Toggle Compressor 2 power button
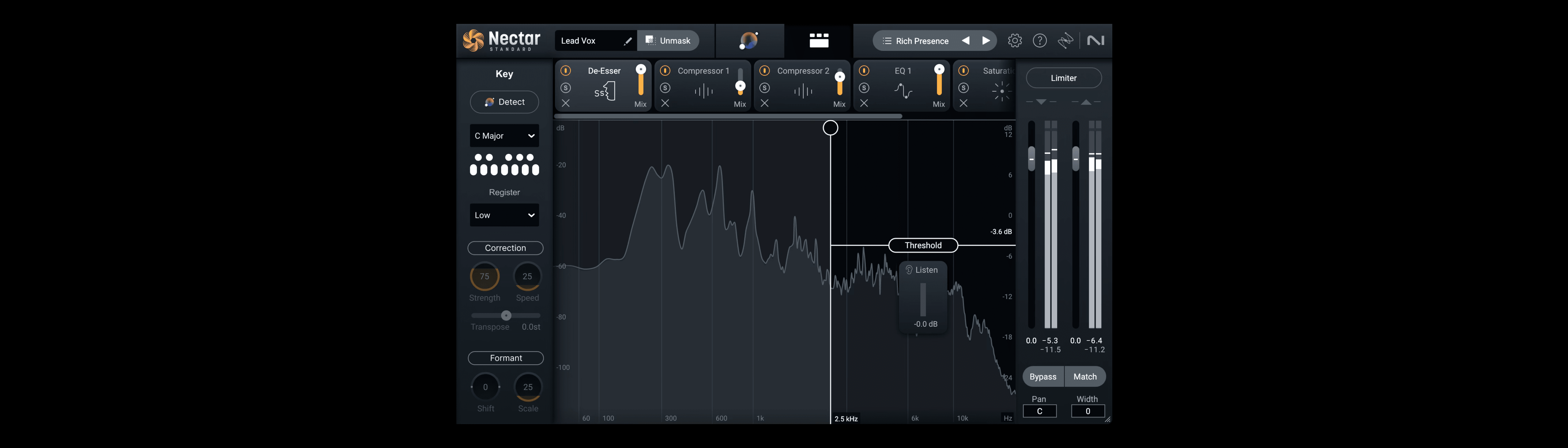The height and width of the screenshot is (448, 1568). (x=764, y=70)
